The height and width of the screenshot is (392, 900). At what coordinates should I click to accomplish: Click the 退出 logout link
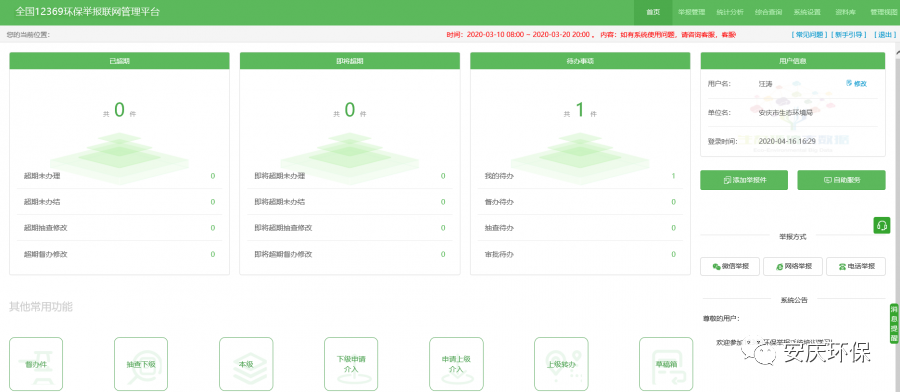point(884,34)
